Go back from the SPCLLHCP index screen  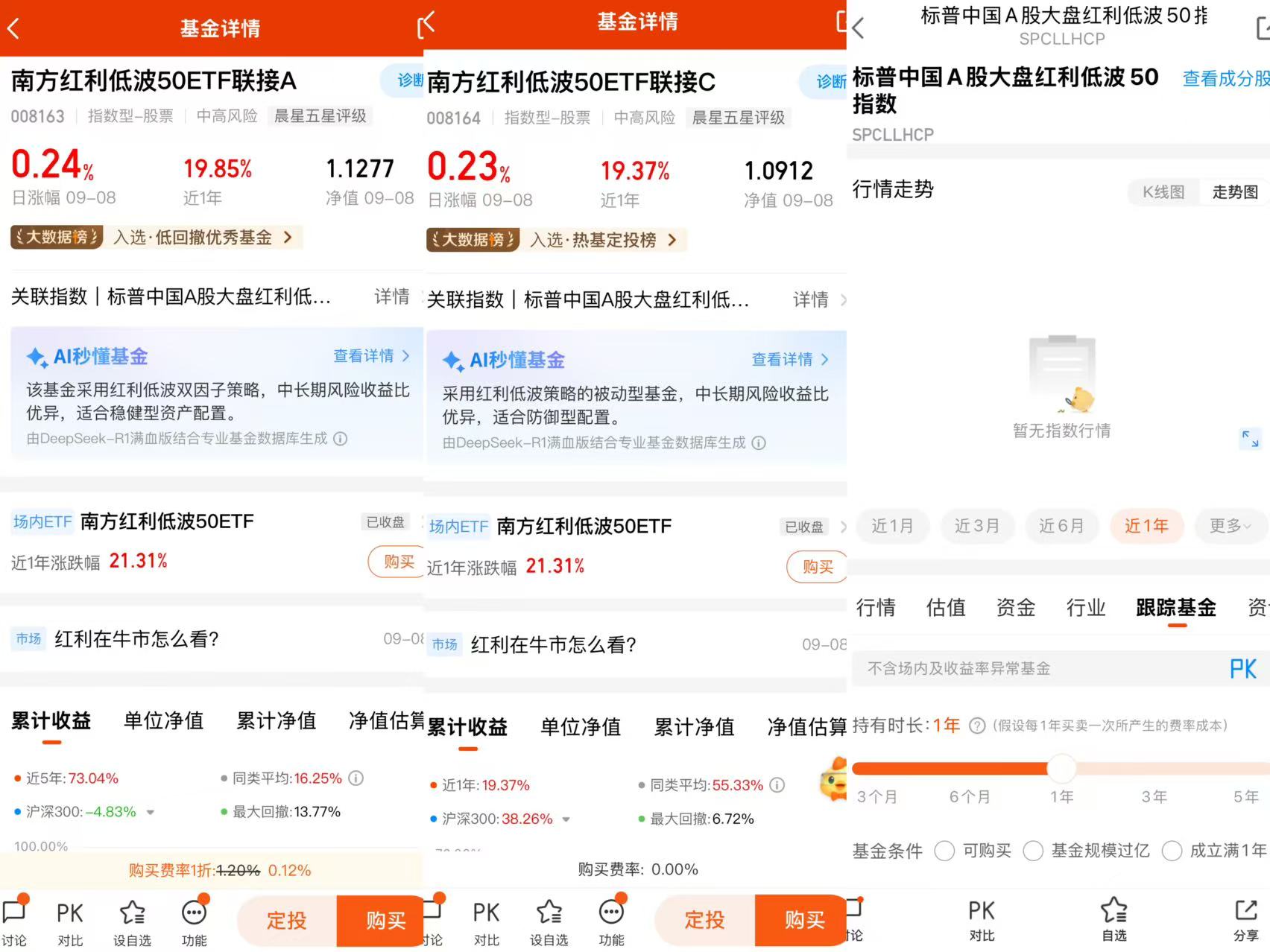[x=859, y=28]
